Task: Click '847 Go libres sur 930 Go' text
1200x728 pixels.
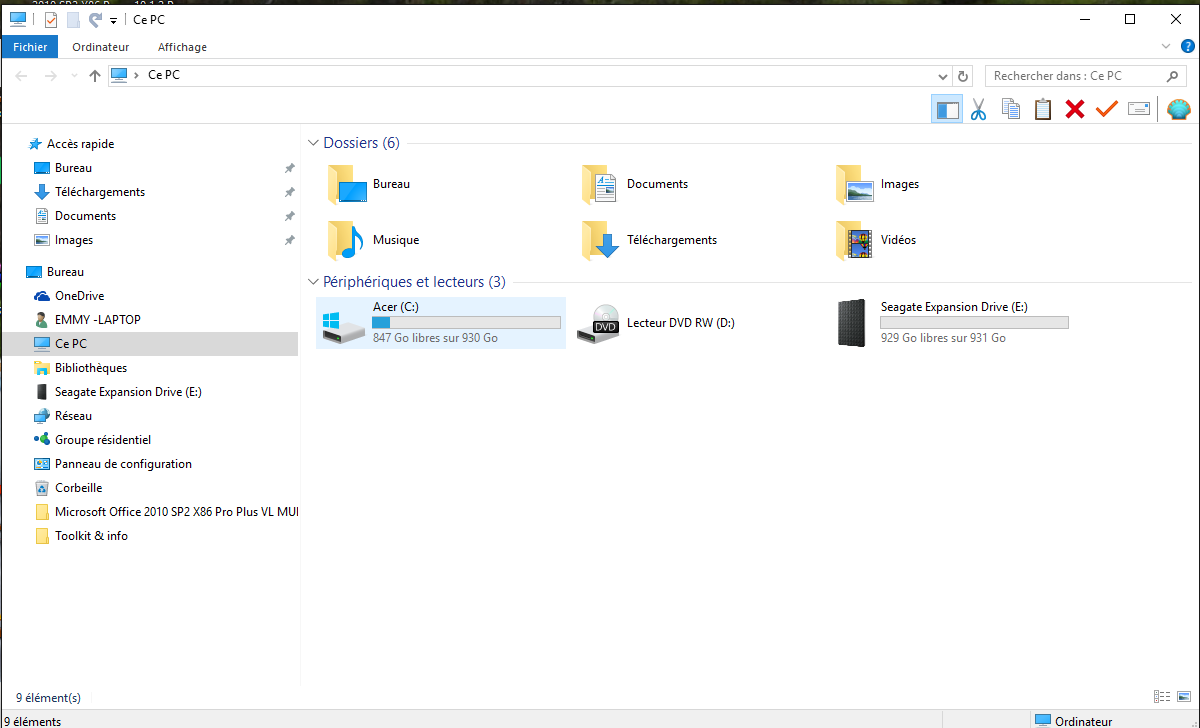Action: (x=435, y=338)
